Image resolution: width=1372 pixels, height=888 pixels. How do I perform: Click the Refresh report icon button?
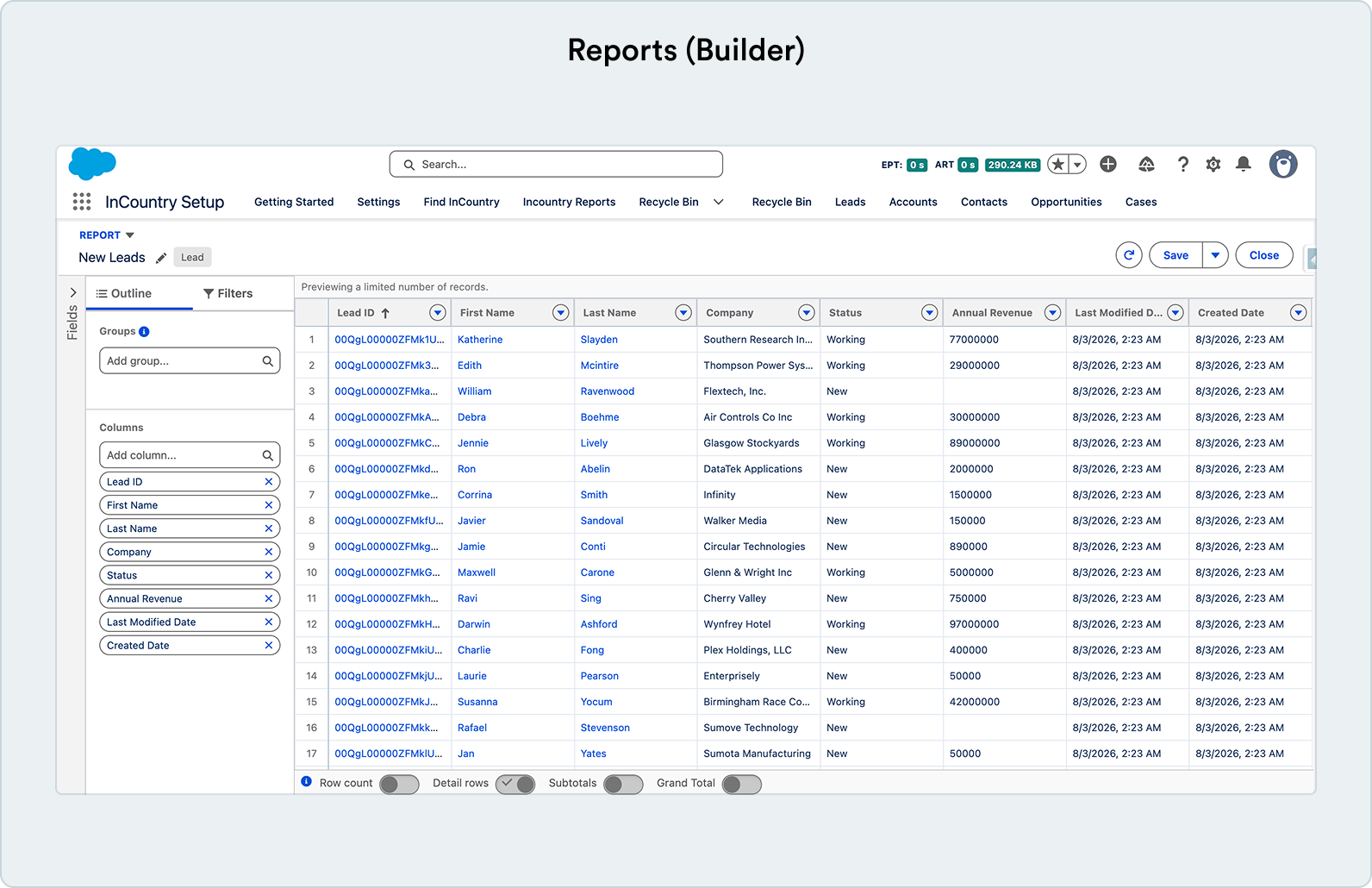tap(1129, 255)
